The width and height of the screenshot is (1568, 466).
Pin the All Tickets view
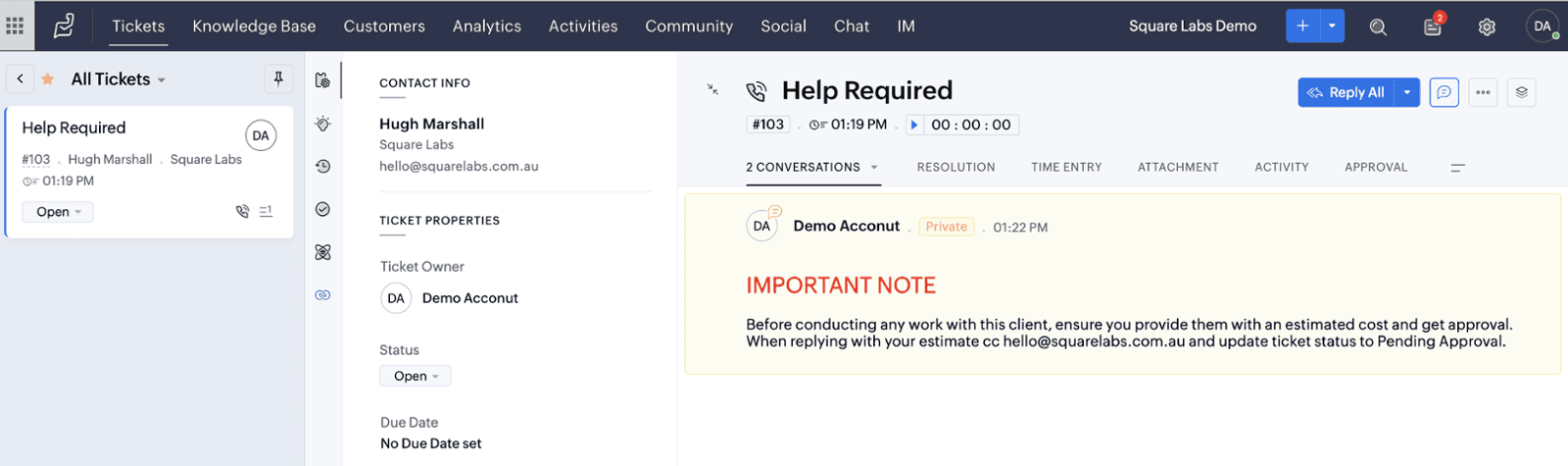(278, 78)
